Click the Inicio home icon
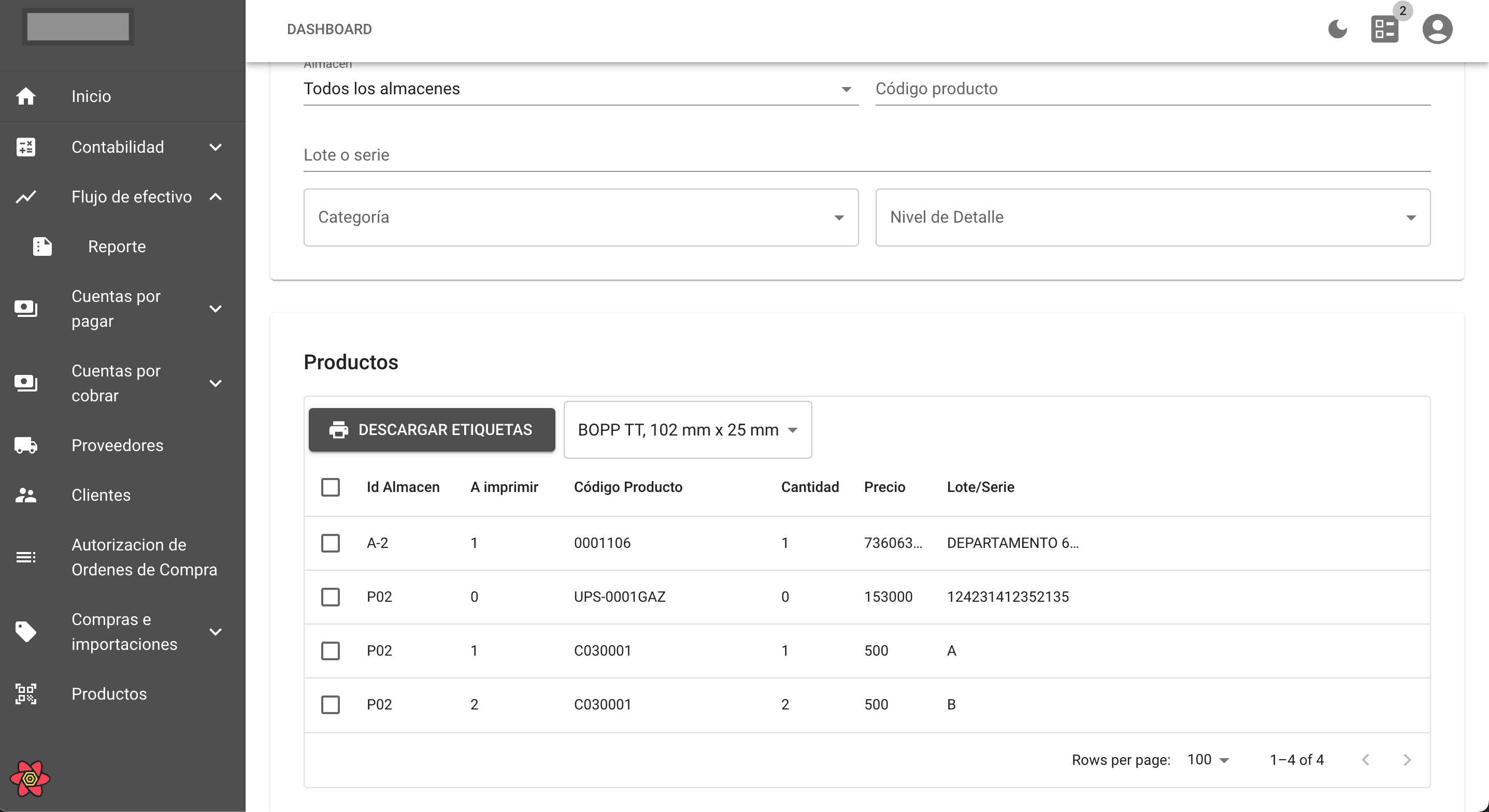The height and width of the screenshot is (812, 1489). coord(26,96)
